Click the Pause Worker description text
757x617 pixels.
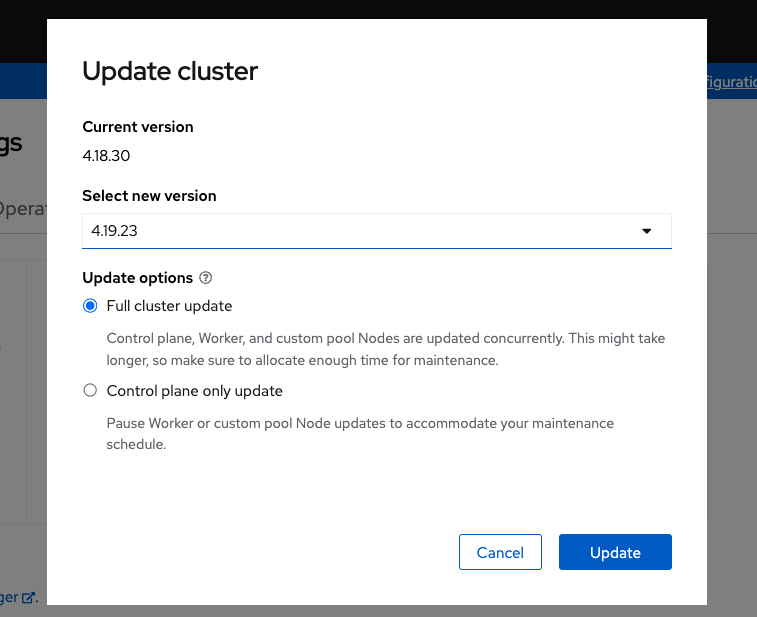coord(360,433)
